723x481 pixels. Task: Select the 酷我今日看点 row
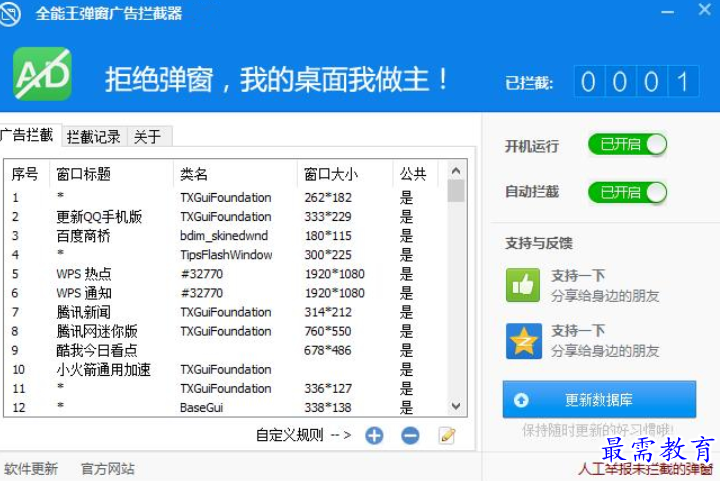tap(225, 350)
